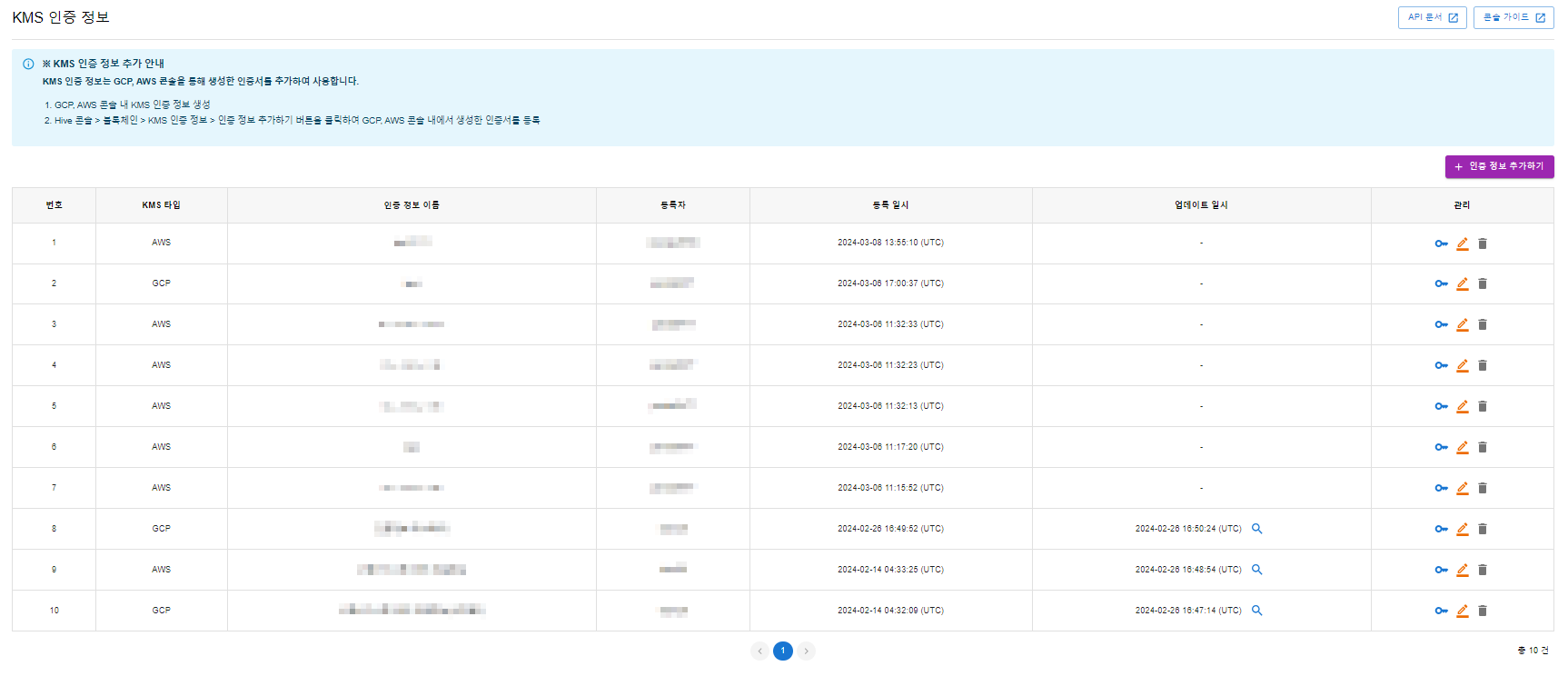This screenshot has width=1568, height=676.
Task: Remove the GCP credential in row 8
Action: point(1483,529)
